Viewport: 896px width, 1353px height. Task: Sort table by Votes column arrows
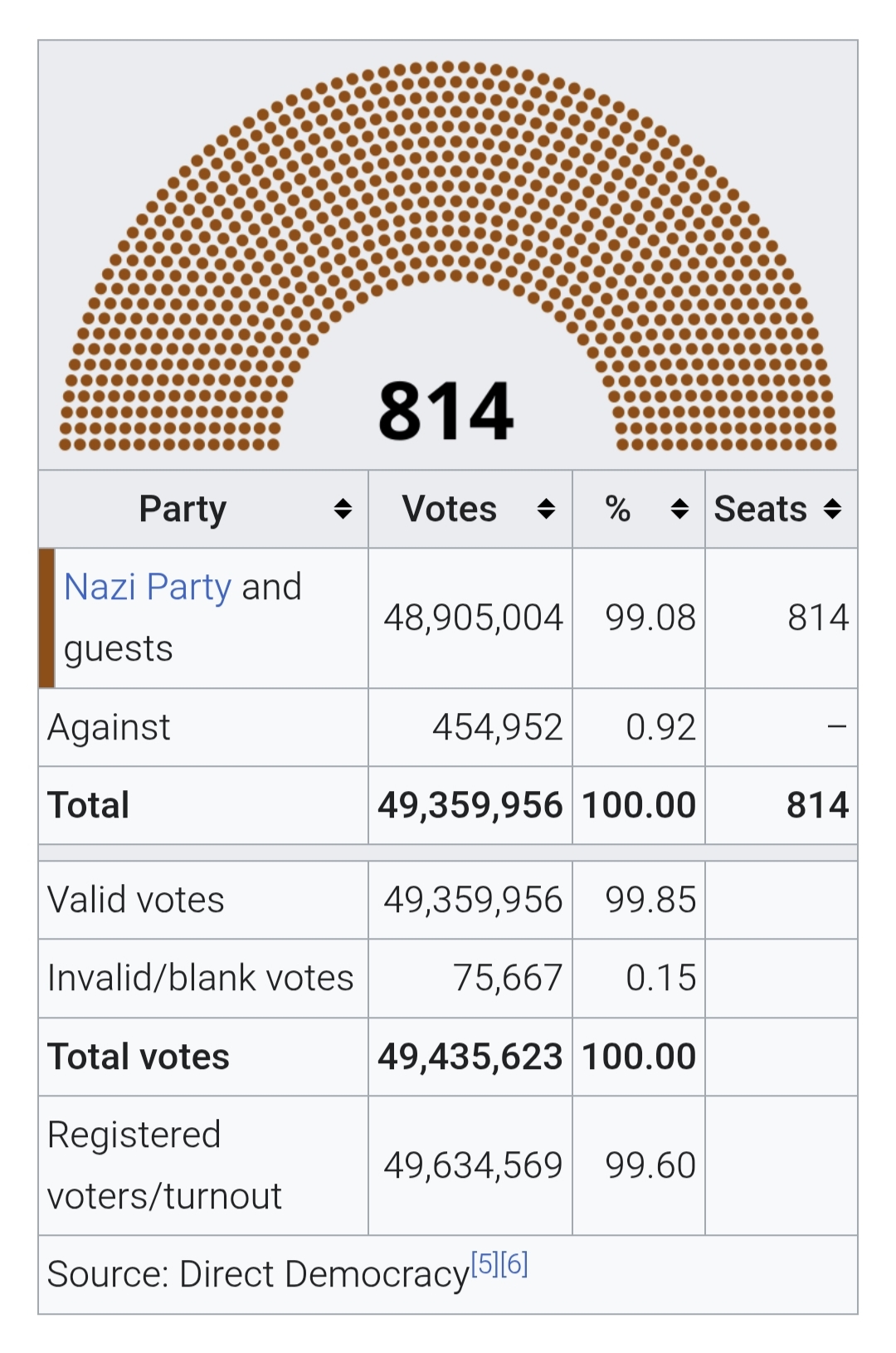(546, 509)
